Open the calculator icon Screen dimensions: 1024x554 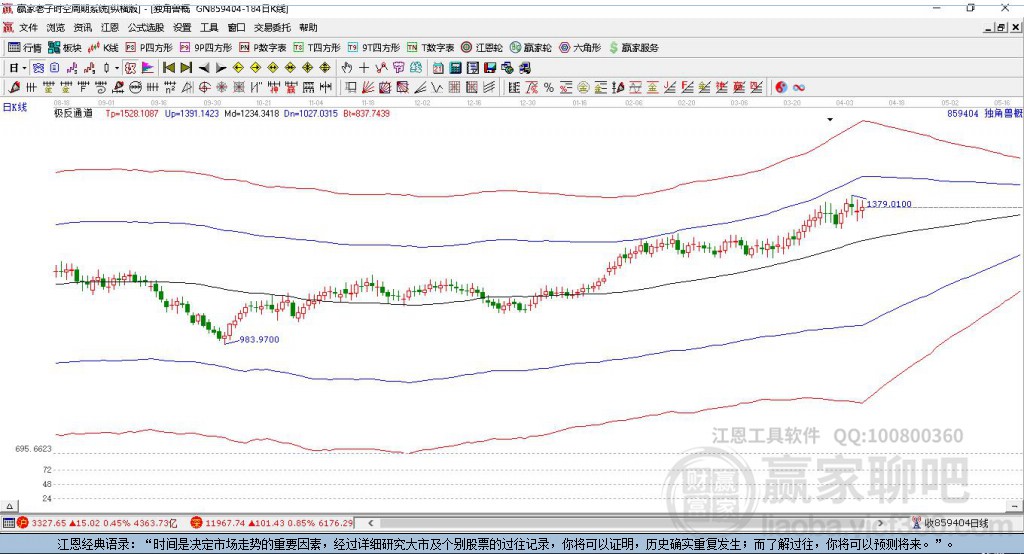pyautogui.click(x=455, y=68)
